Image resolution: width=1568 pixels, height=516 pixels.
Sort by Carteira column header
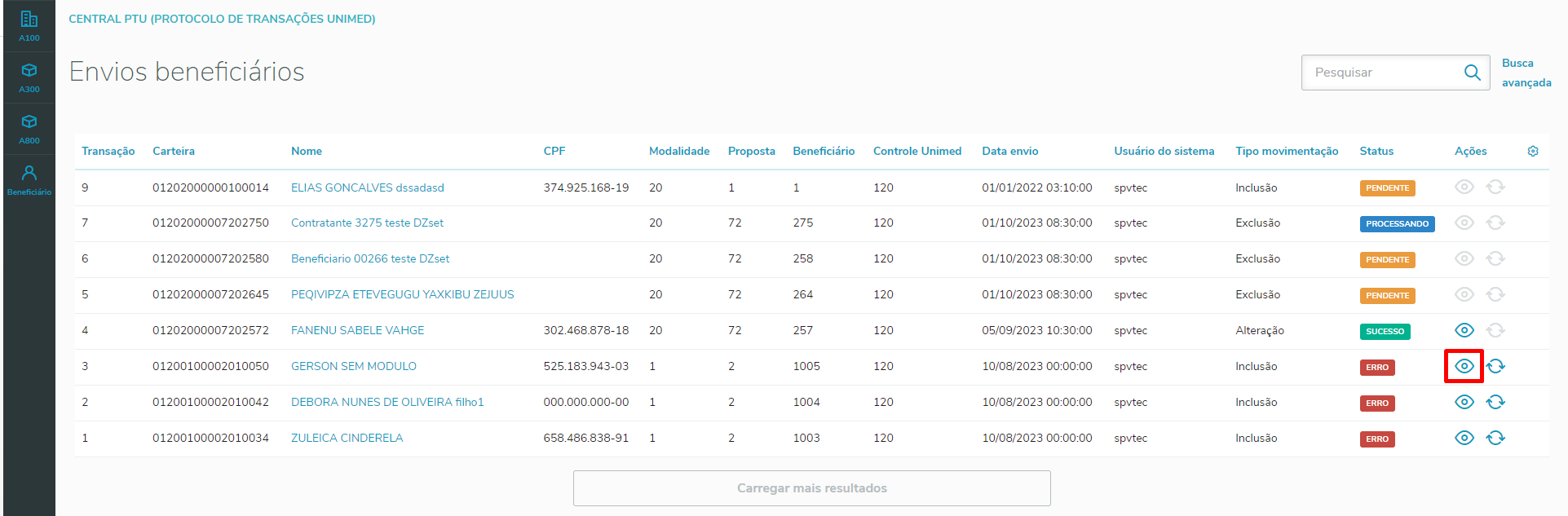[174, 151]
